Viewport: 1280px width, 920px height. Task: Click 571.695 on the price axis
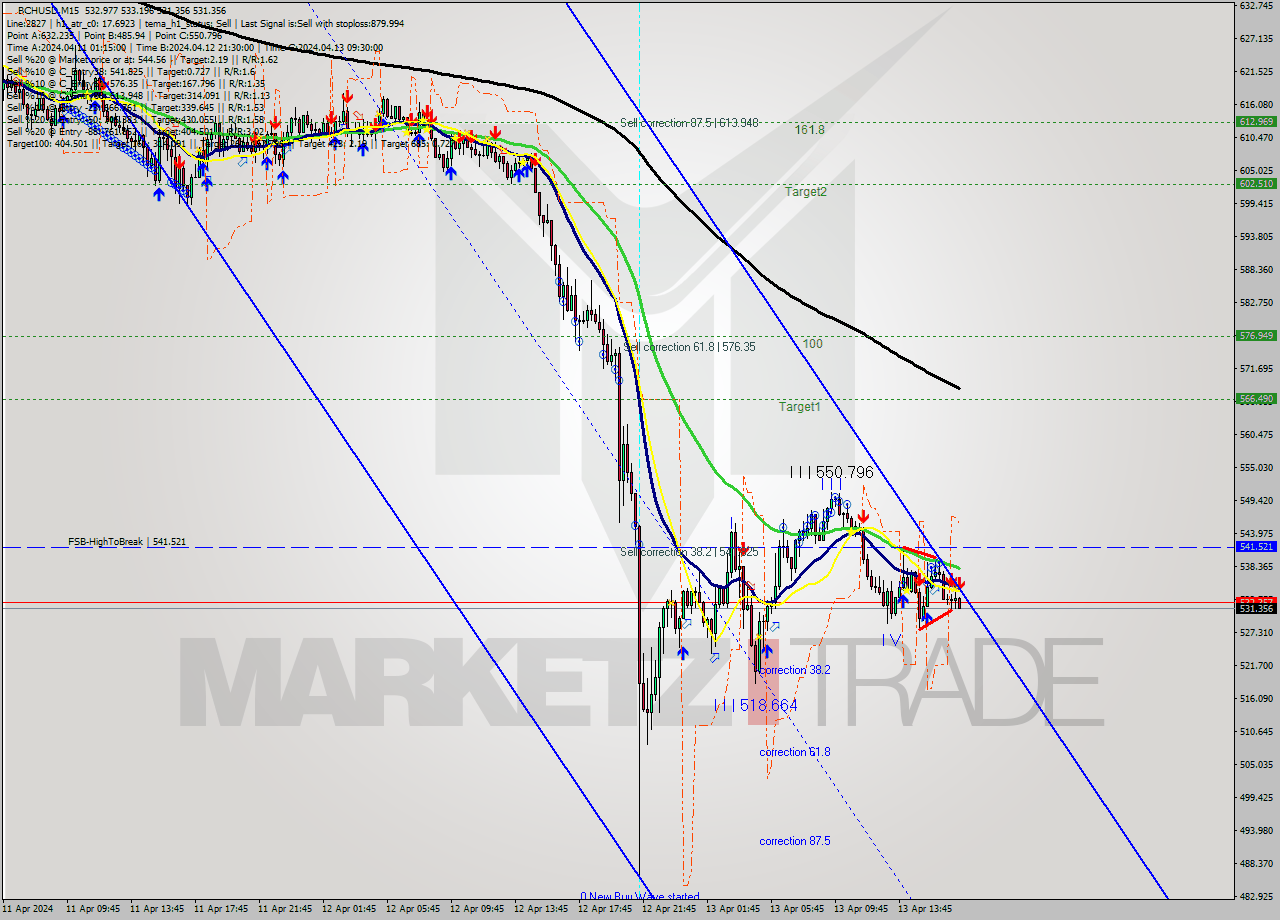click(x=1256, y=369)
